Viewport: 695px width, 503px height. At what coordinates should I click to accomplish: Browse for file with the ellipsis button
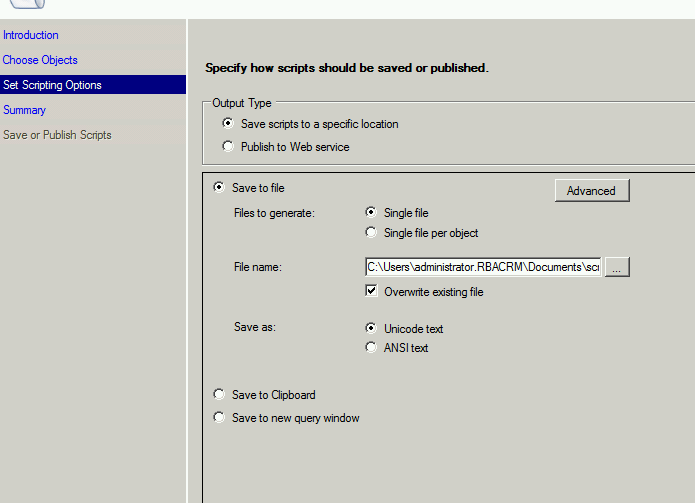(617, 267)
